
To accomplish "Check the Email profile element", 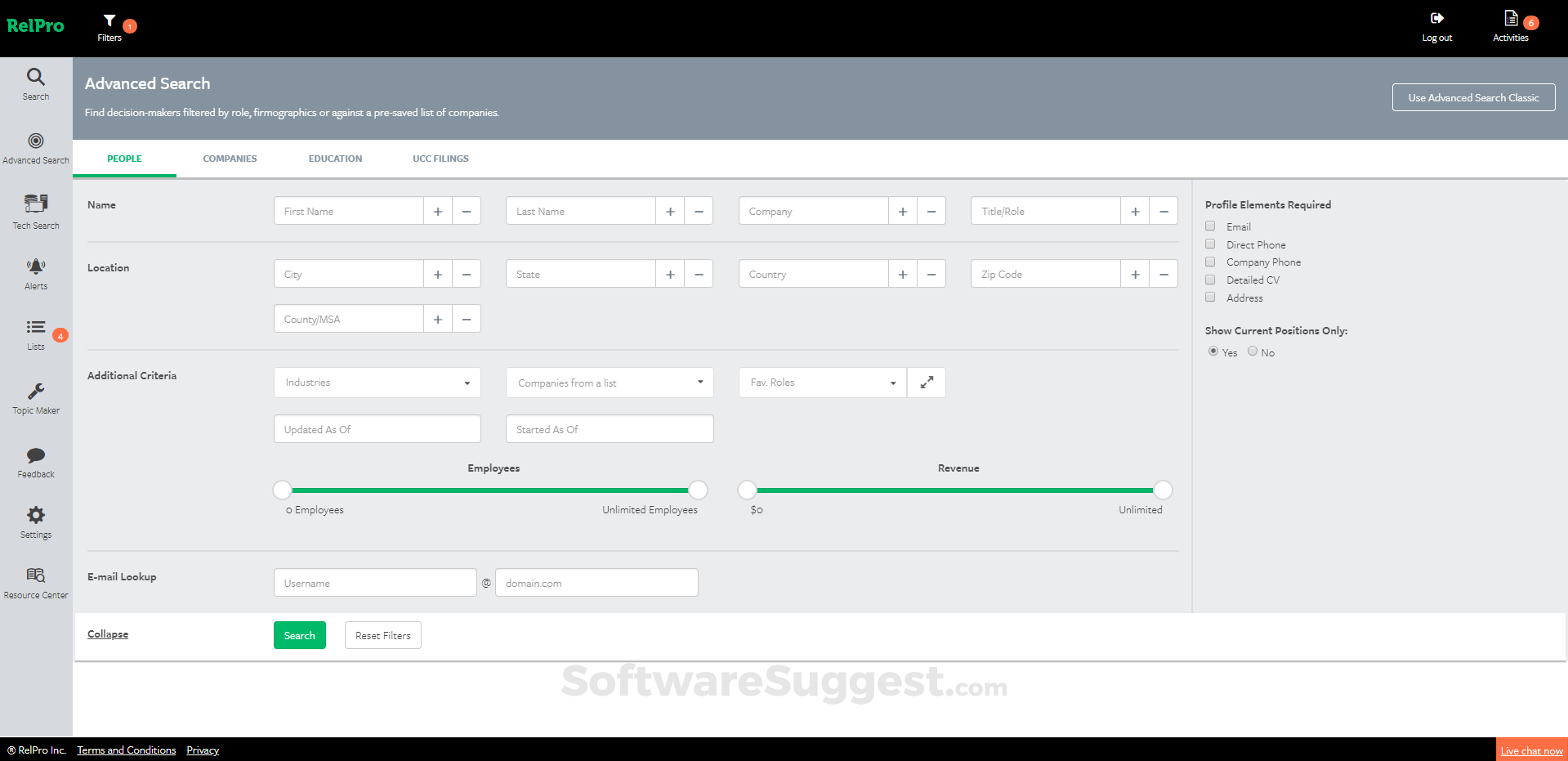I will tap(1210, 226).
